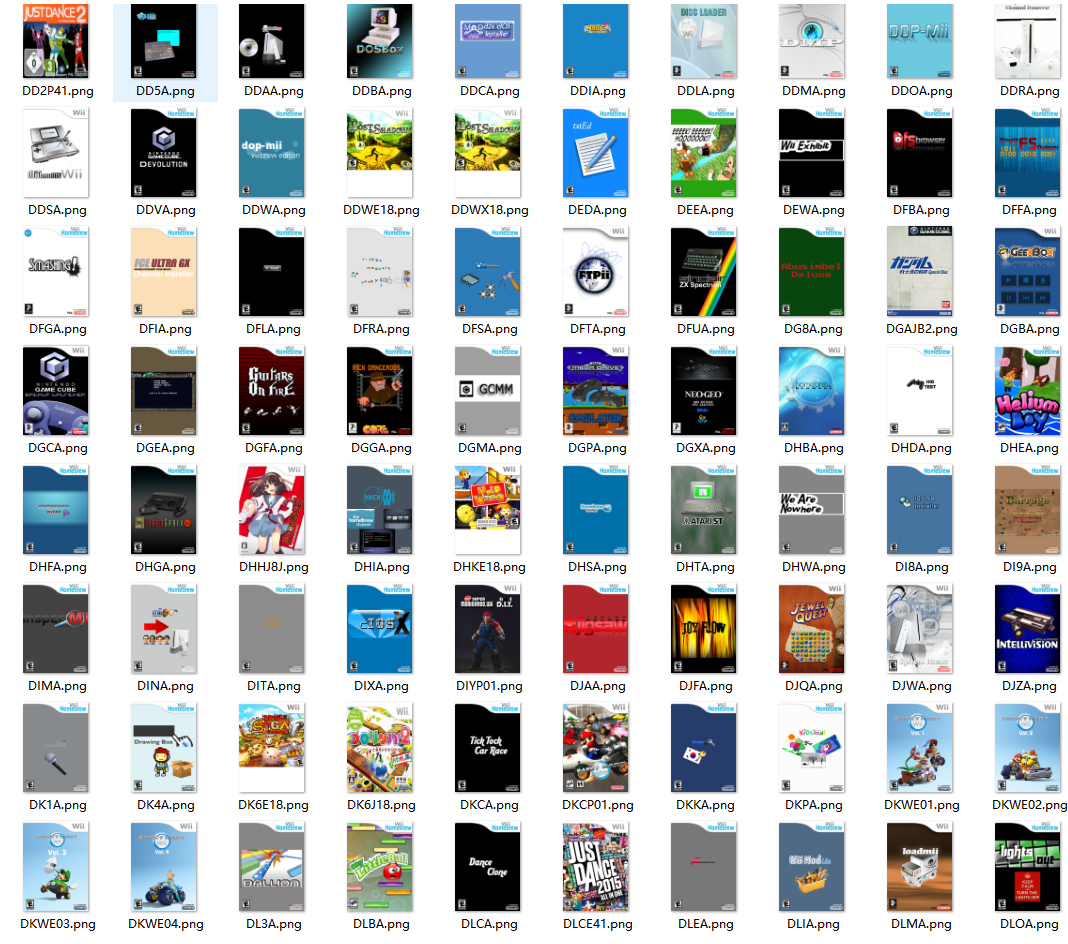Select the We Are Nowhere cover DHWA.png
This screenshot has width=1068, height=944.
(812, 509)
